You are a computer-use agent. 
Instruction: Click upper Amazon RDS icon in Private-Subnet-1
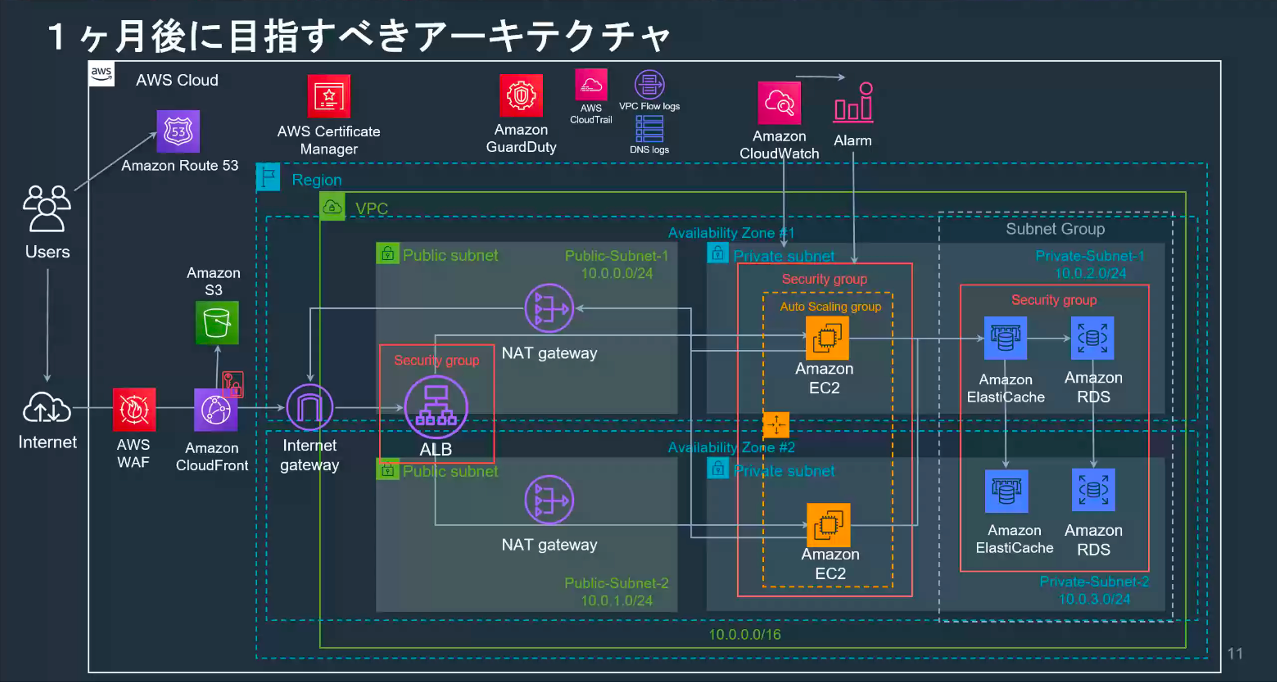1093,339
